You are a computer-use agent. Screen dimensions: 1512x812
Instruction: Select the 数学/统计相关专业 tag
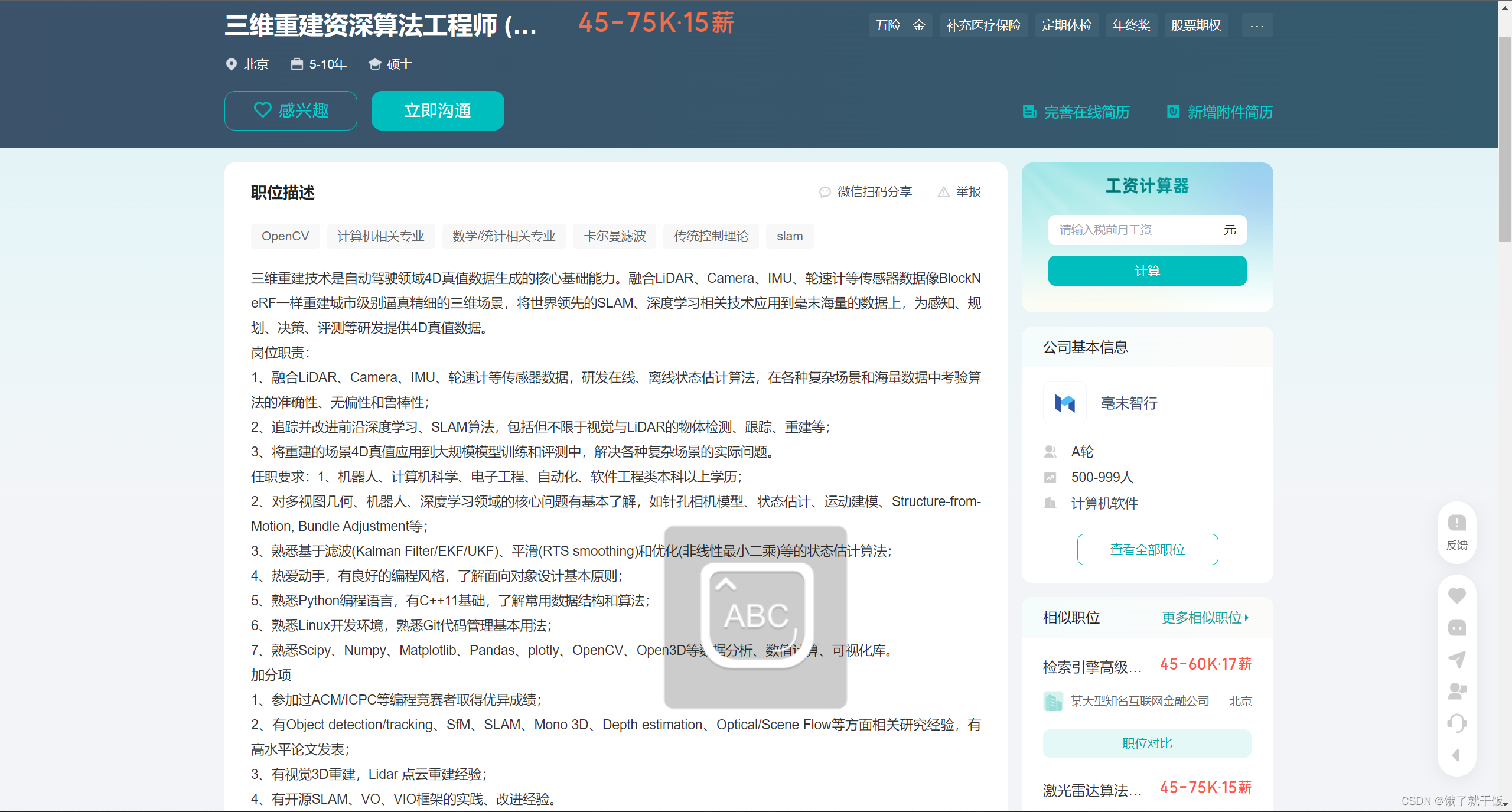tap(504, 236)
